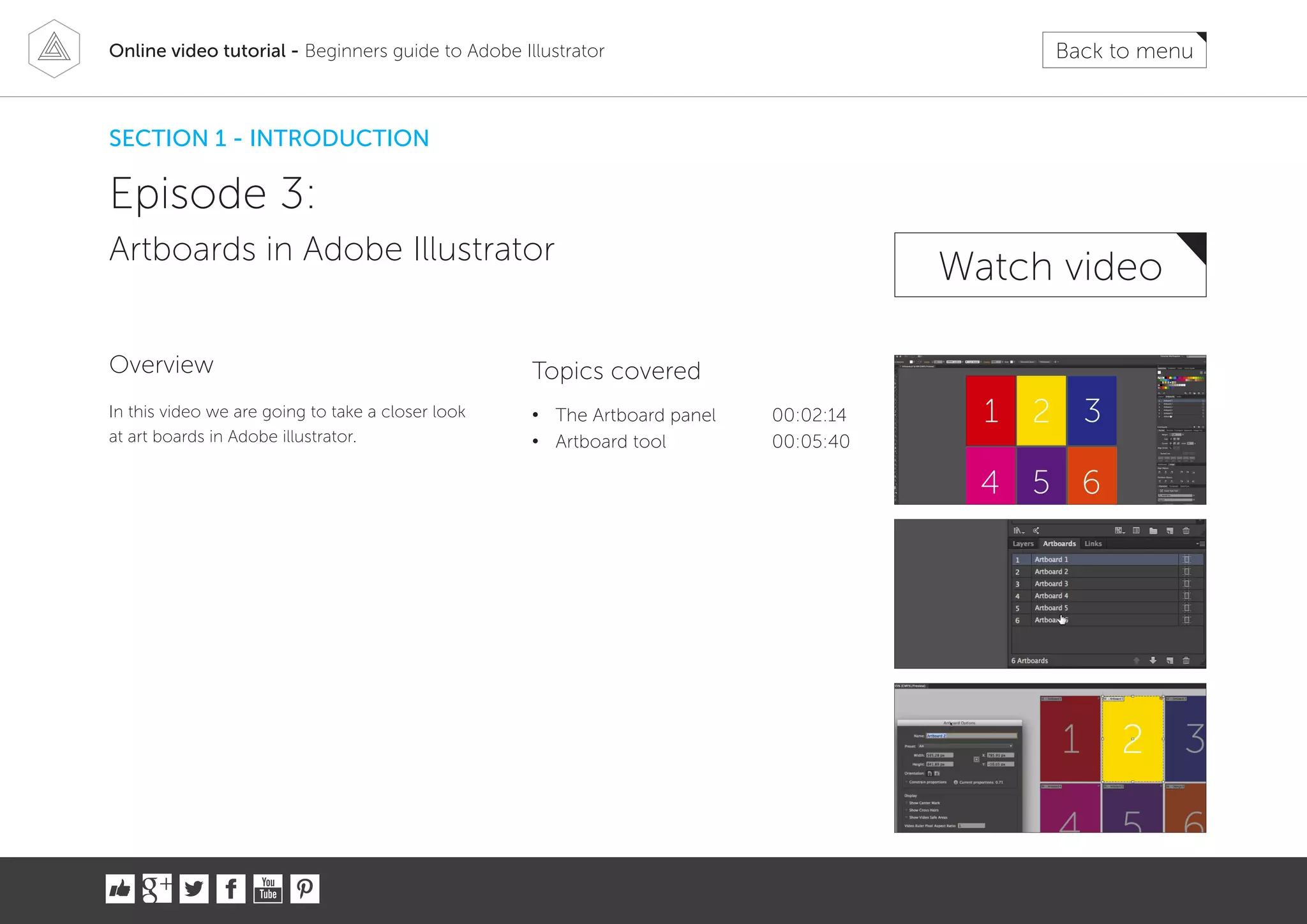This screenshot has height=924, width=1307.
Task: Click the 00:05:40 timestamp
Action: (x=810, y=442)
